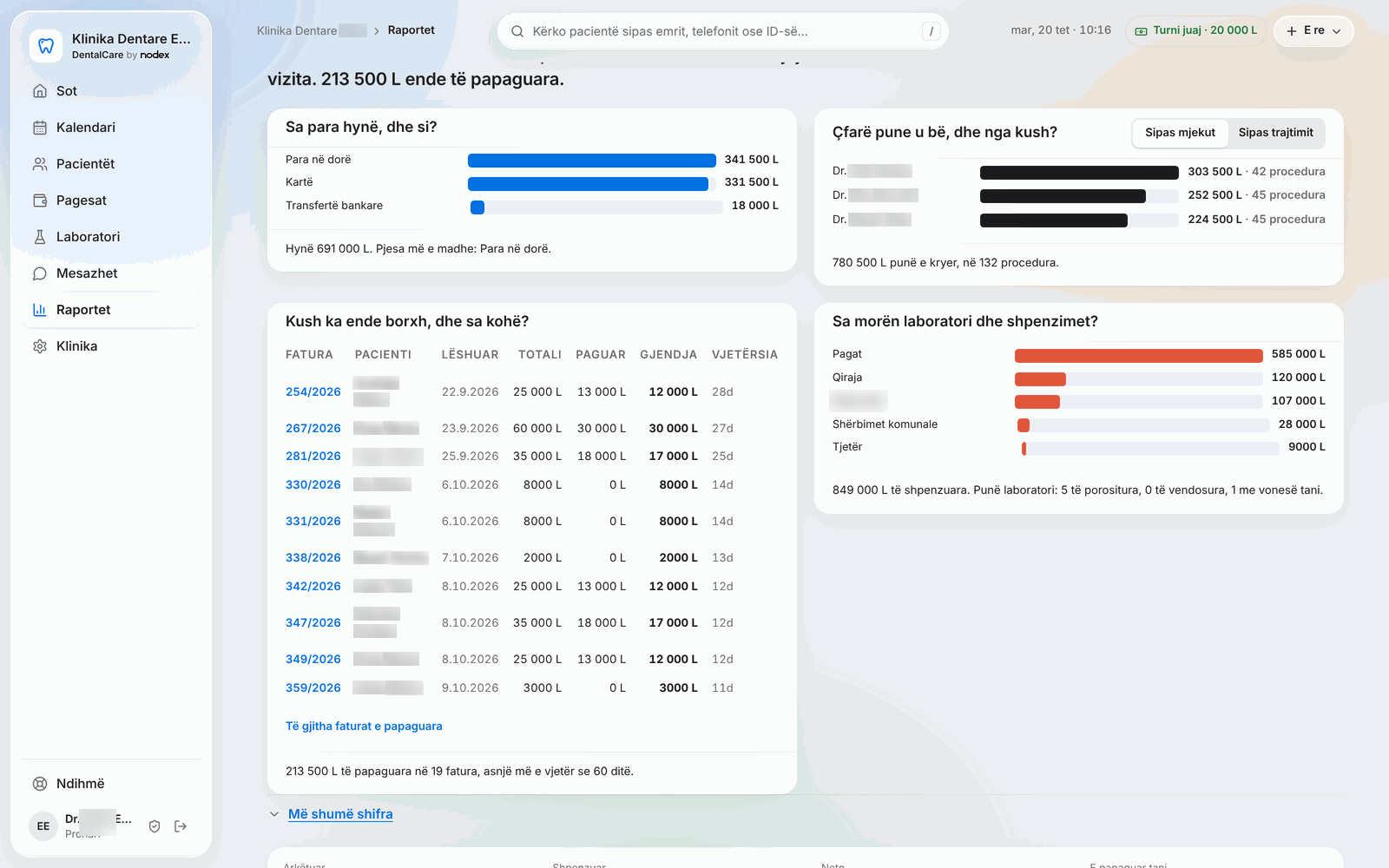This screenshot has height=868, width=1389.
Task: Select the Laboratori flask icon
Action: [40, 237]
